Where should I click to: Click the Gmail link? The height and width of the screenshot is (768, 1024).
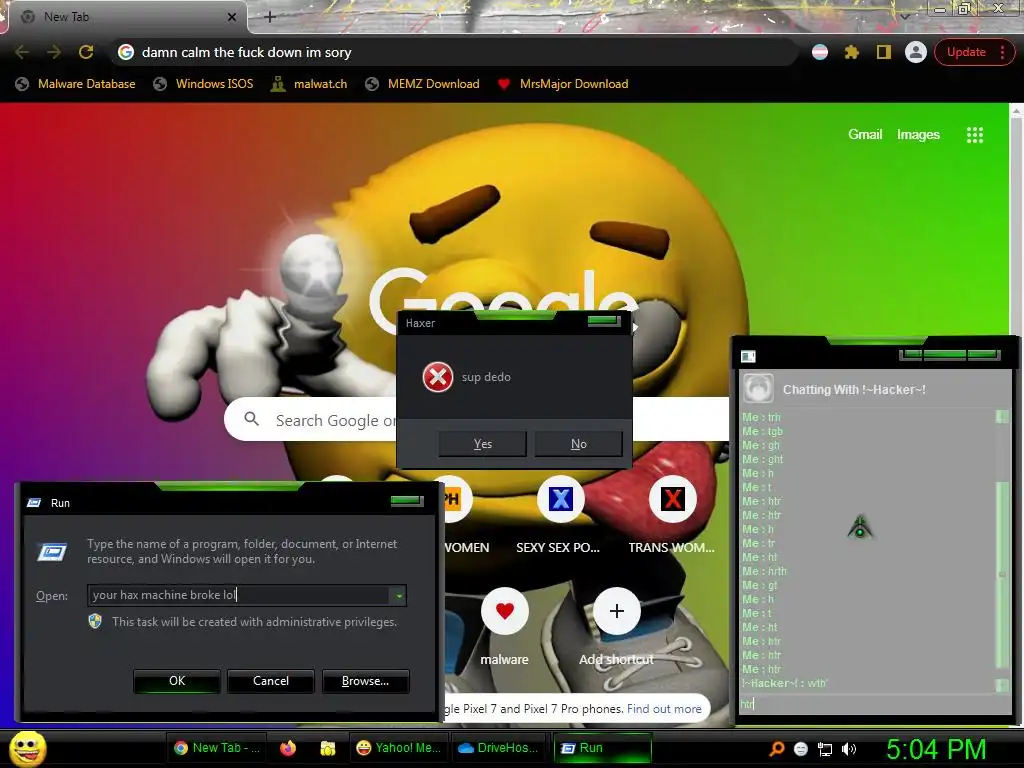point(865,135)
